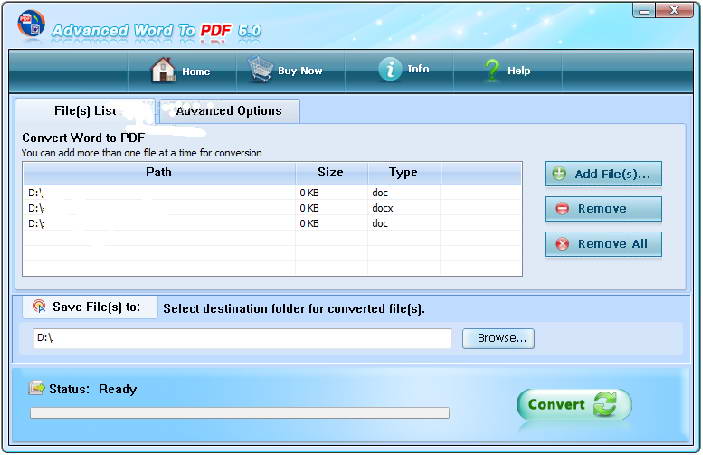This screenshot has width=703, height=455.
Task: Open the Home toolbar label
Action: 196,71
